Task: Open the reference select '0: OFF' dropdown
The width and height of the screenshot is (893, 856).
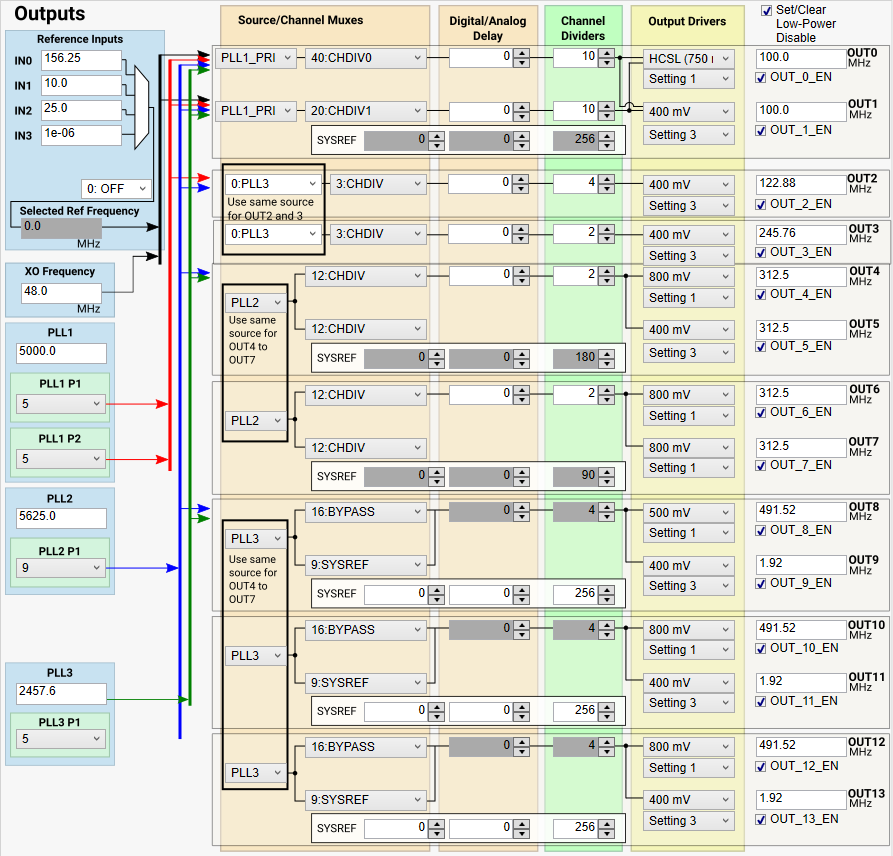Action: click(x=116, y=189)
